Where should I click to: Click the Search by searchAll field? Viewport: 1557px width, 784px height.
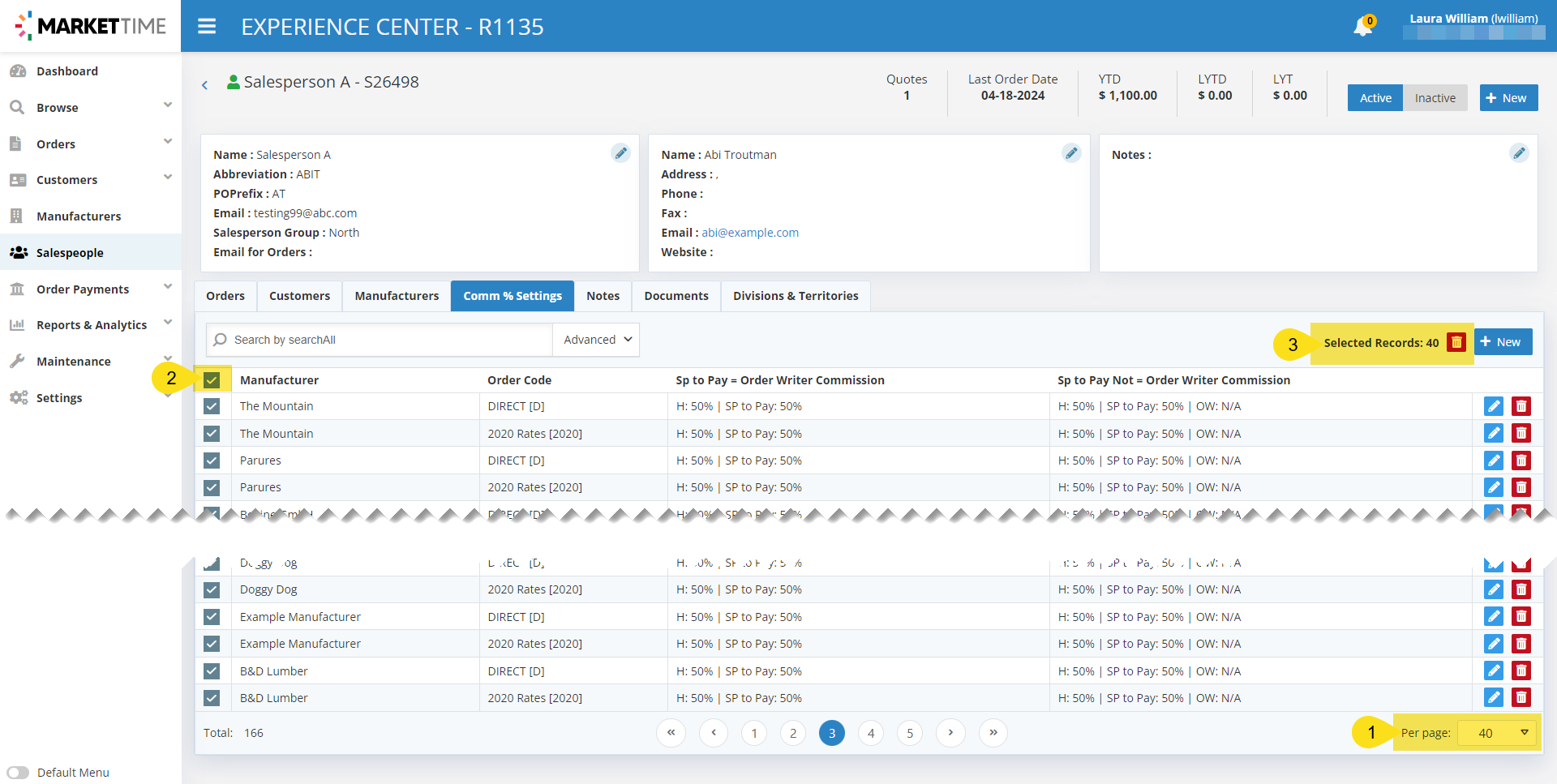[x=380, y=340]
